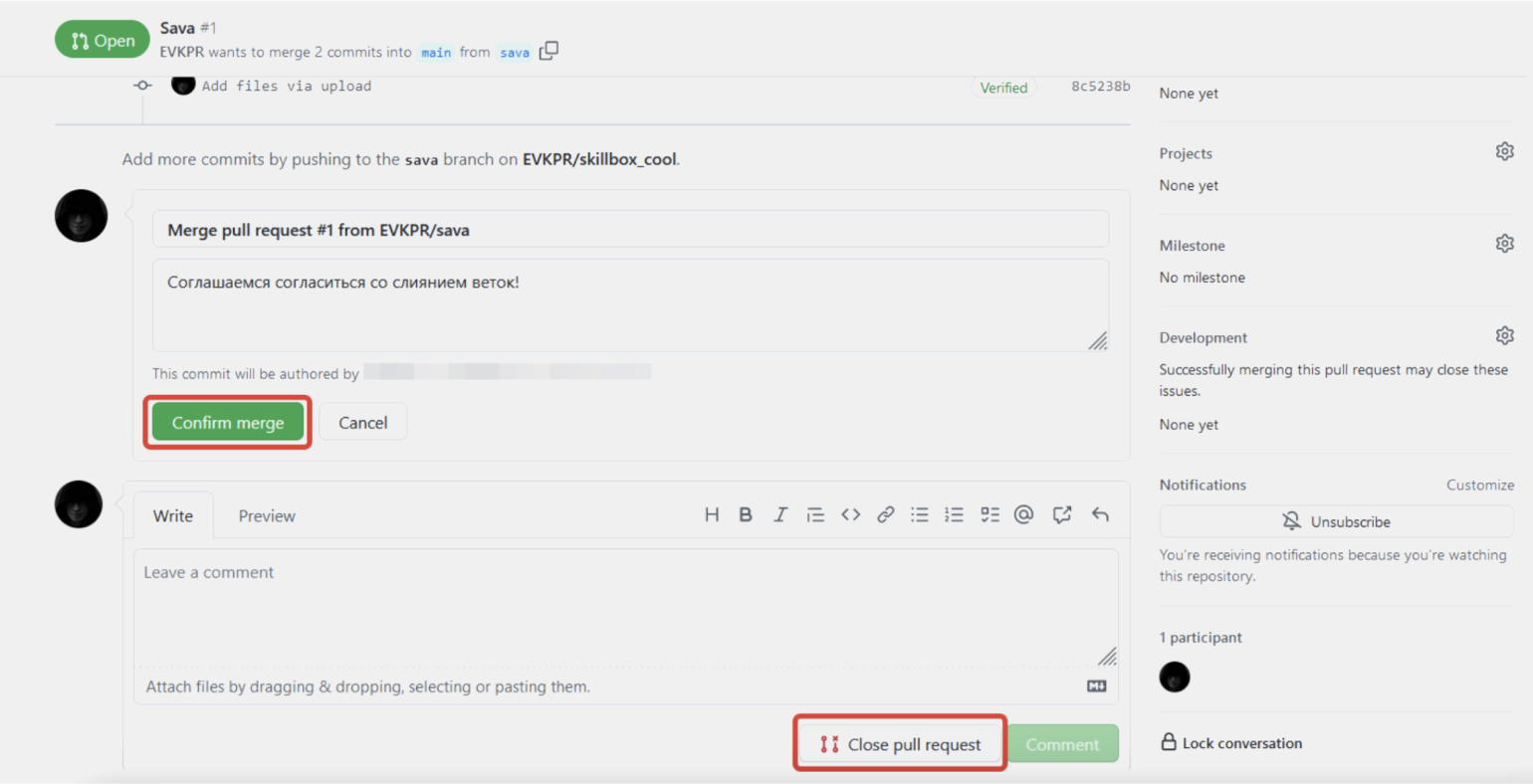Open Projects settings gear
The height and width of the screenshot is (784, 1533).
[x=1504, y=151]
